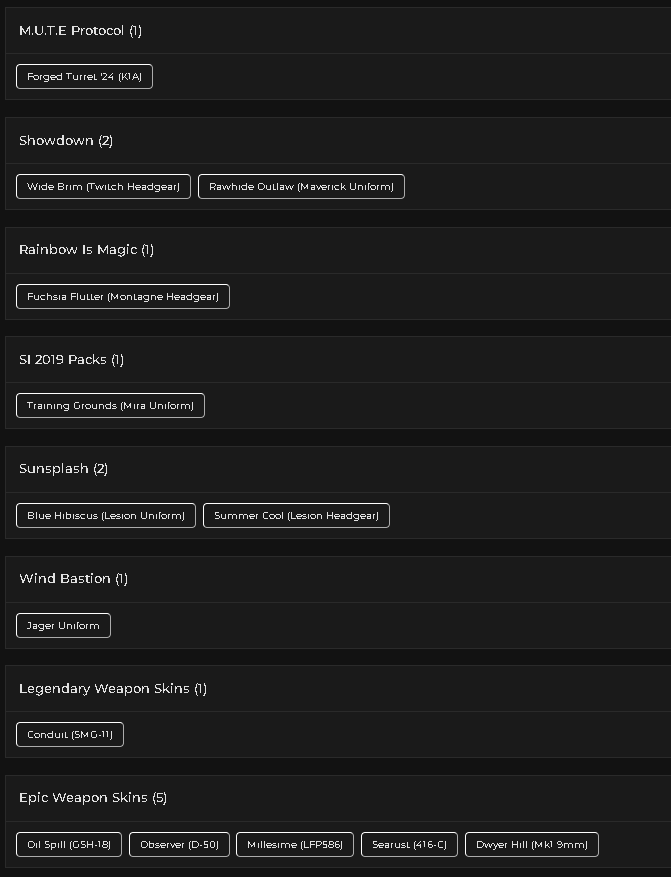Collapse the M.U.T.E Protocol section header
The image size is (671, 877).
(338, 31)
